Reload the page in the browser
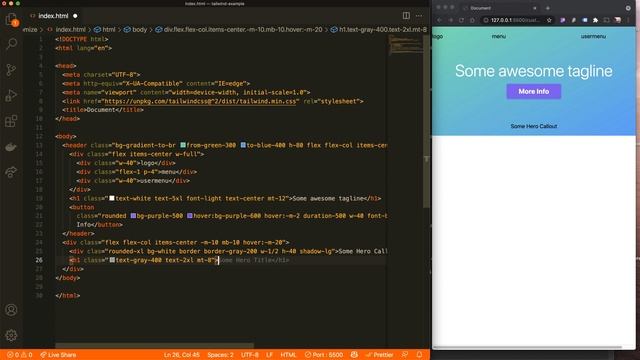The height and width of the screenshot is (360, 640). [461, 20]
